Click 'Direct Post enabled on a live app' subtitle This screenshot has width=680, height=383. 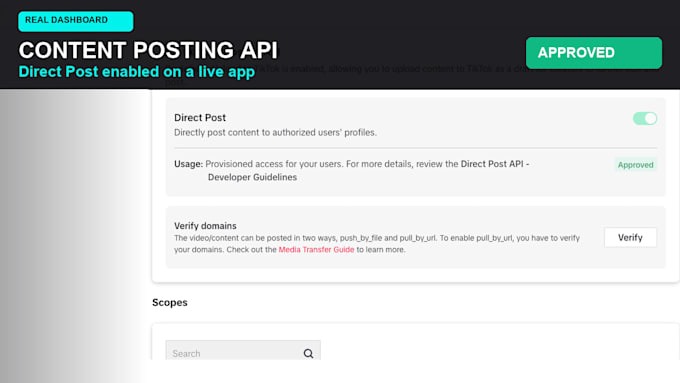point(137,72)
